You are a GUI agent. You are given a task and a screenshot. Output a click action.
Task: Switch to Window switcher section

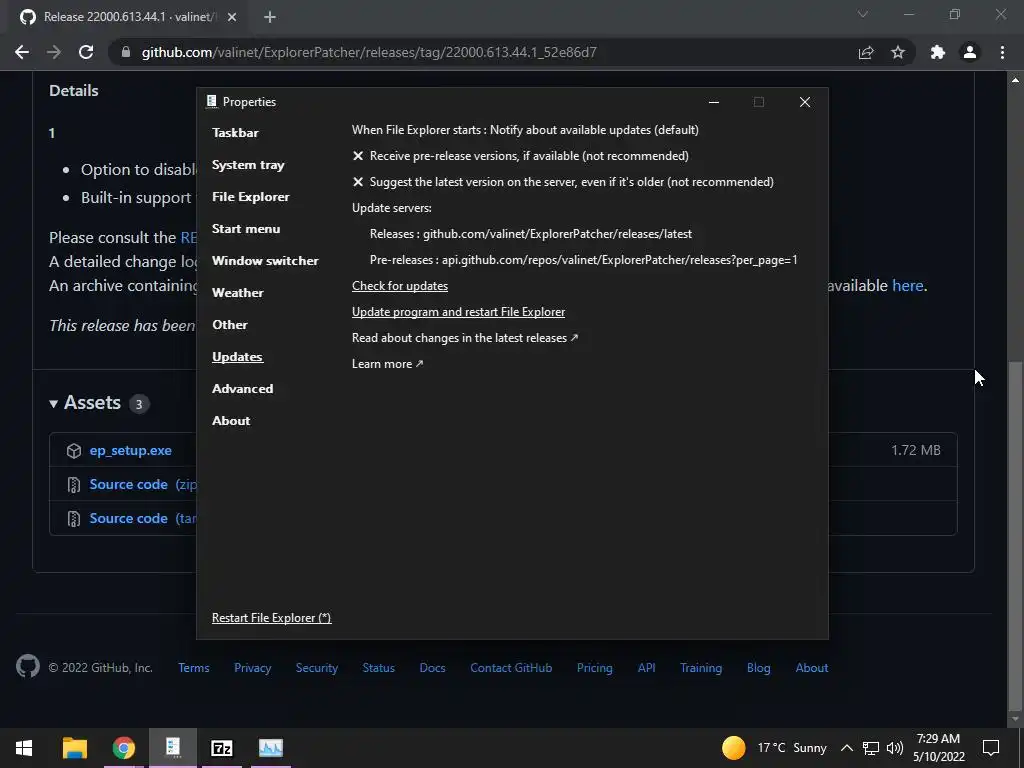pos(265,261)
